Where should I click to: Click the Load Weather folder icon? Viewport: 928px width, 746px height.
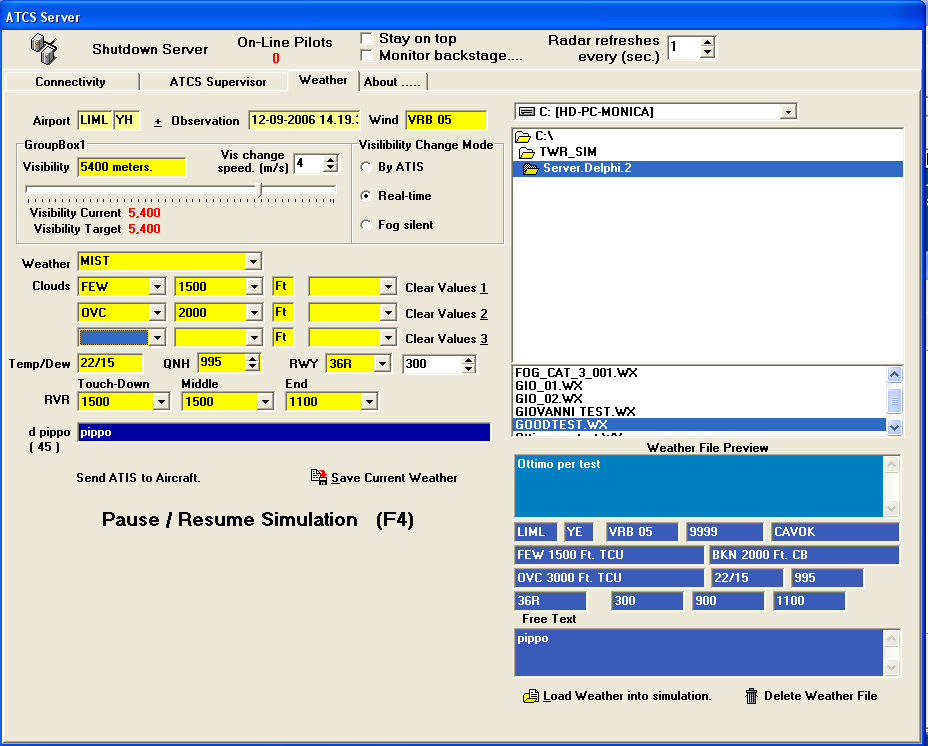(x=530, y=696)
